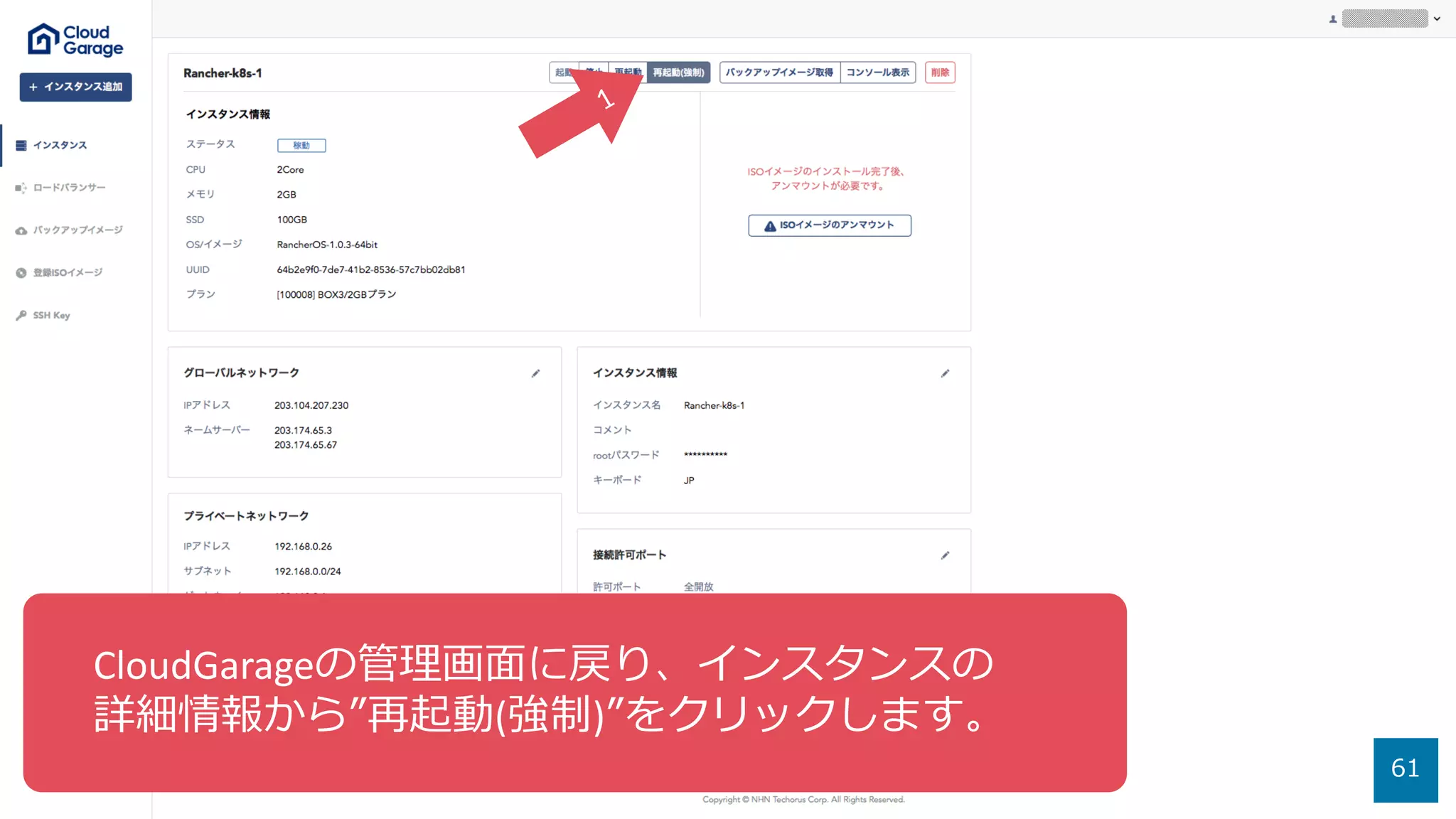1456x819 pixels.
Task: Select the subnet 192.168.0.0/24
Action: (x=308, y=572)
